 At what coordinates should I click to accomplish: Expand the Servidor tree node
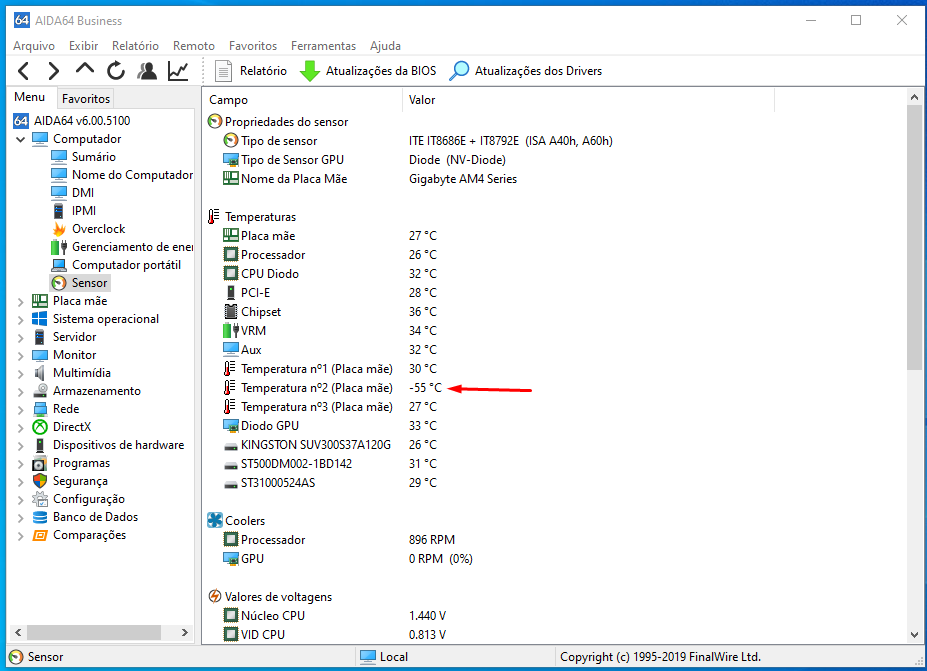coord(21,338)
